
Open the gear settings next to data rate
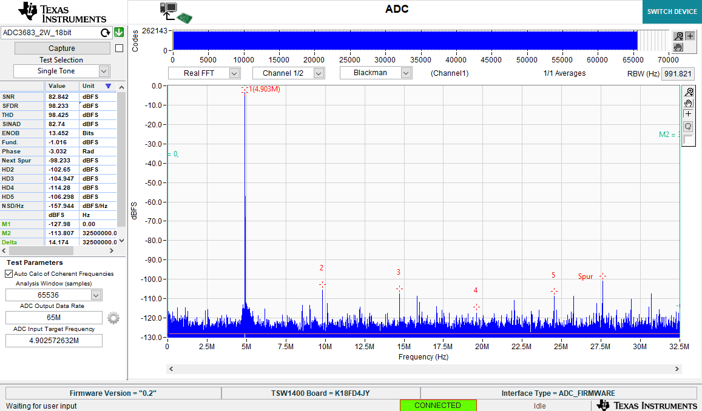click(x=113, y=318)
